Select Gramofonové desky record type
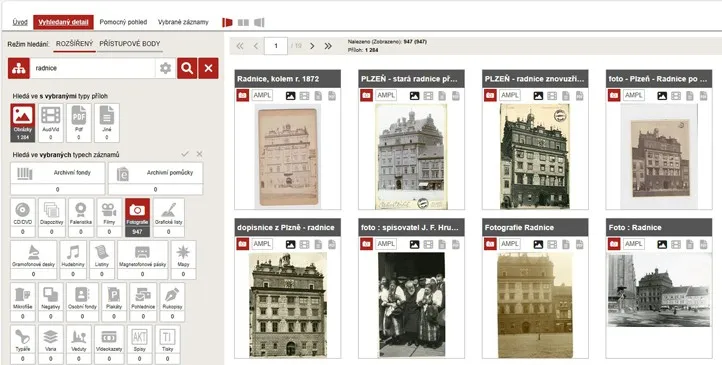This screenshot has height=365, width=722. click(x=34, y=260)
